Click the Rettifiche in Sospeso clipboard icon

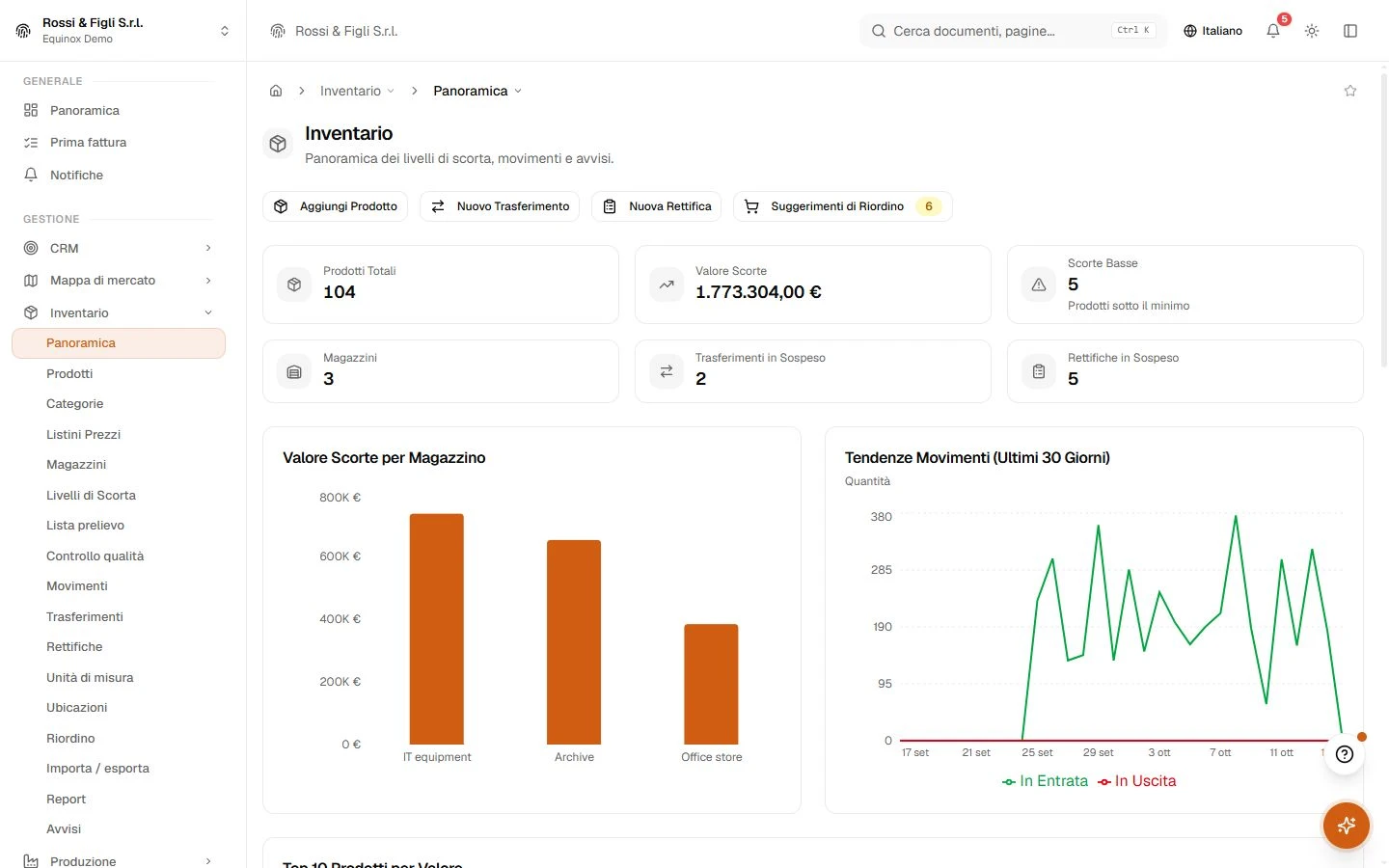coord(1039,371)
